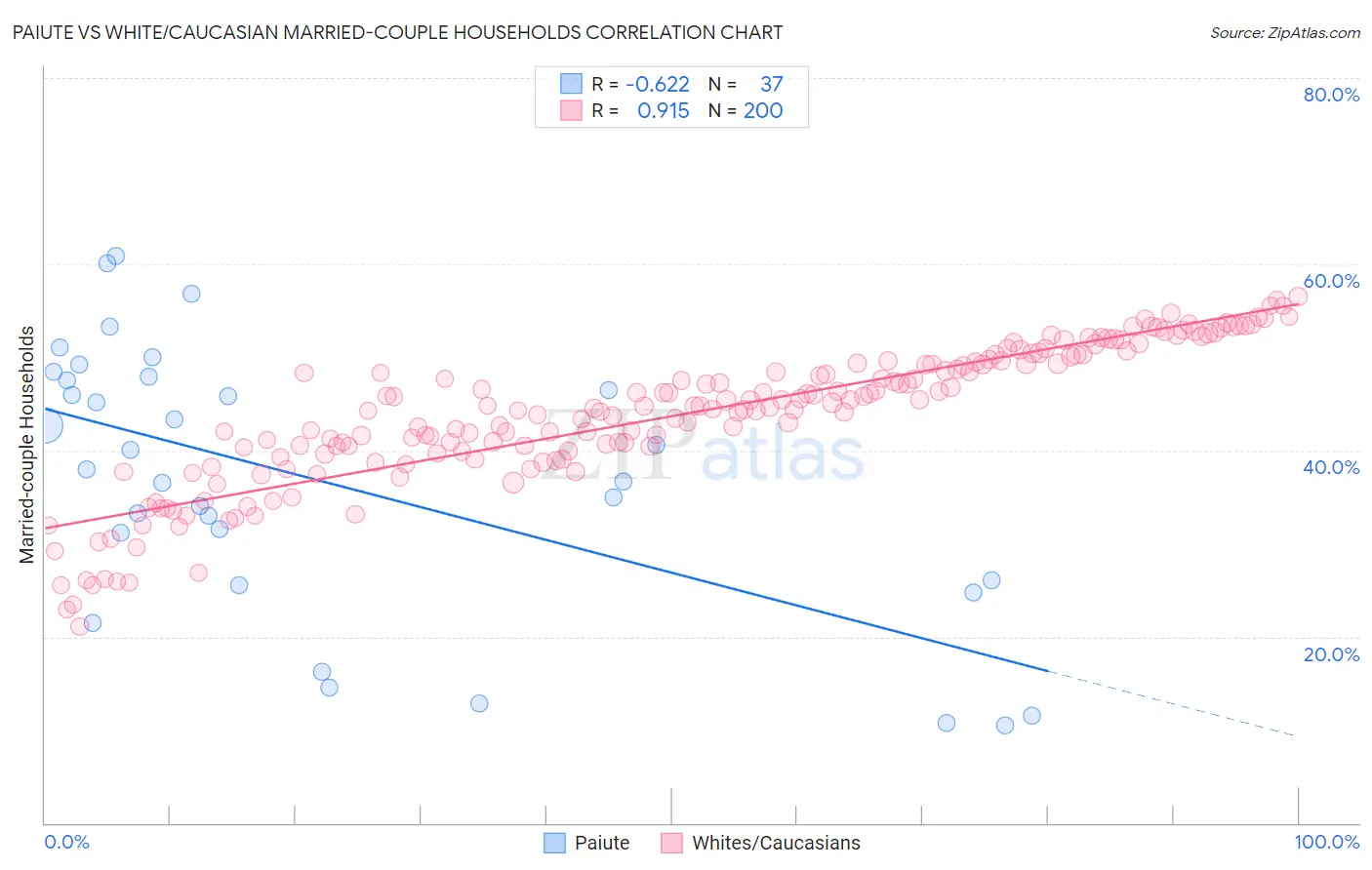The image size is (1372, 870).
Task: Click the large blue Paiute point on y-axis
Action: tap(45, 425)
